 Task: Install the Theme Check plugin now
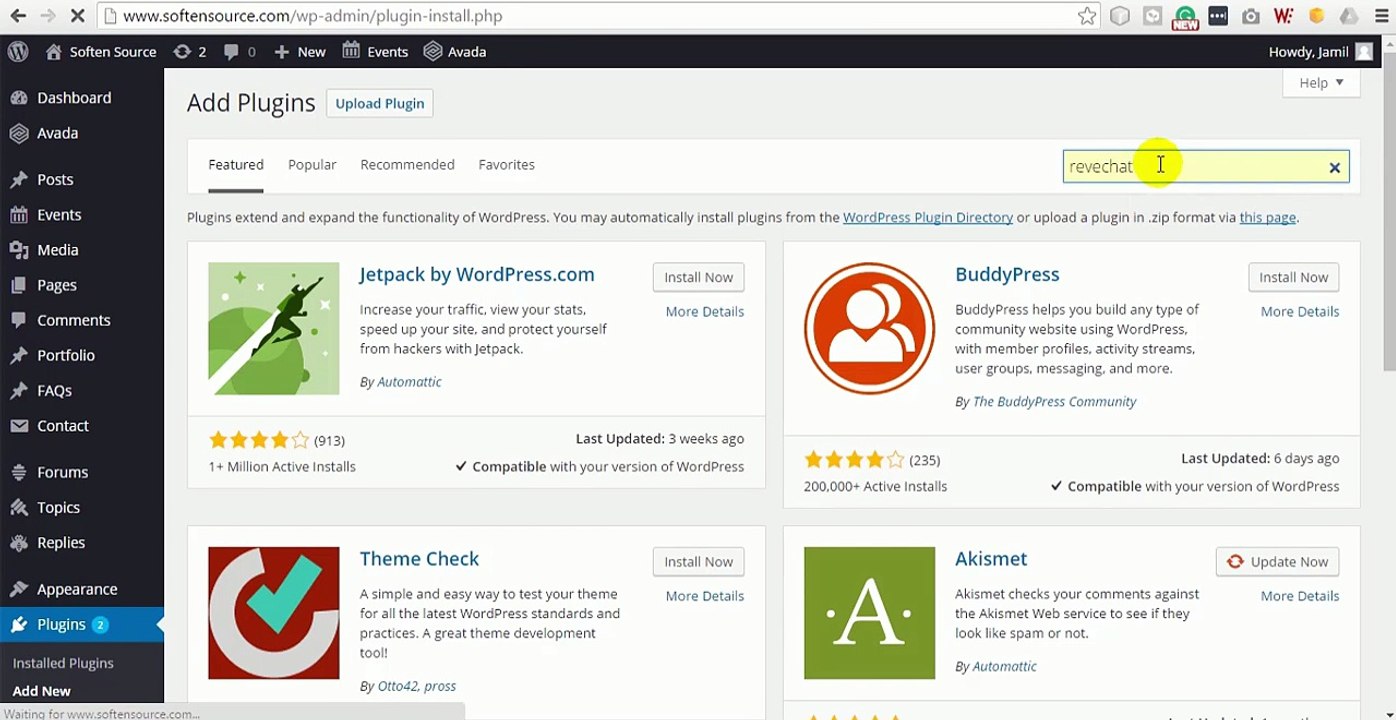pos(699,561)
